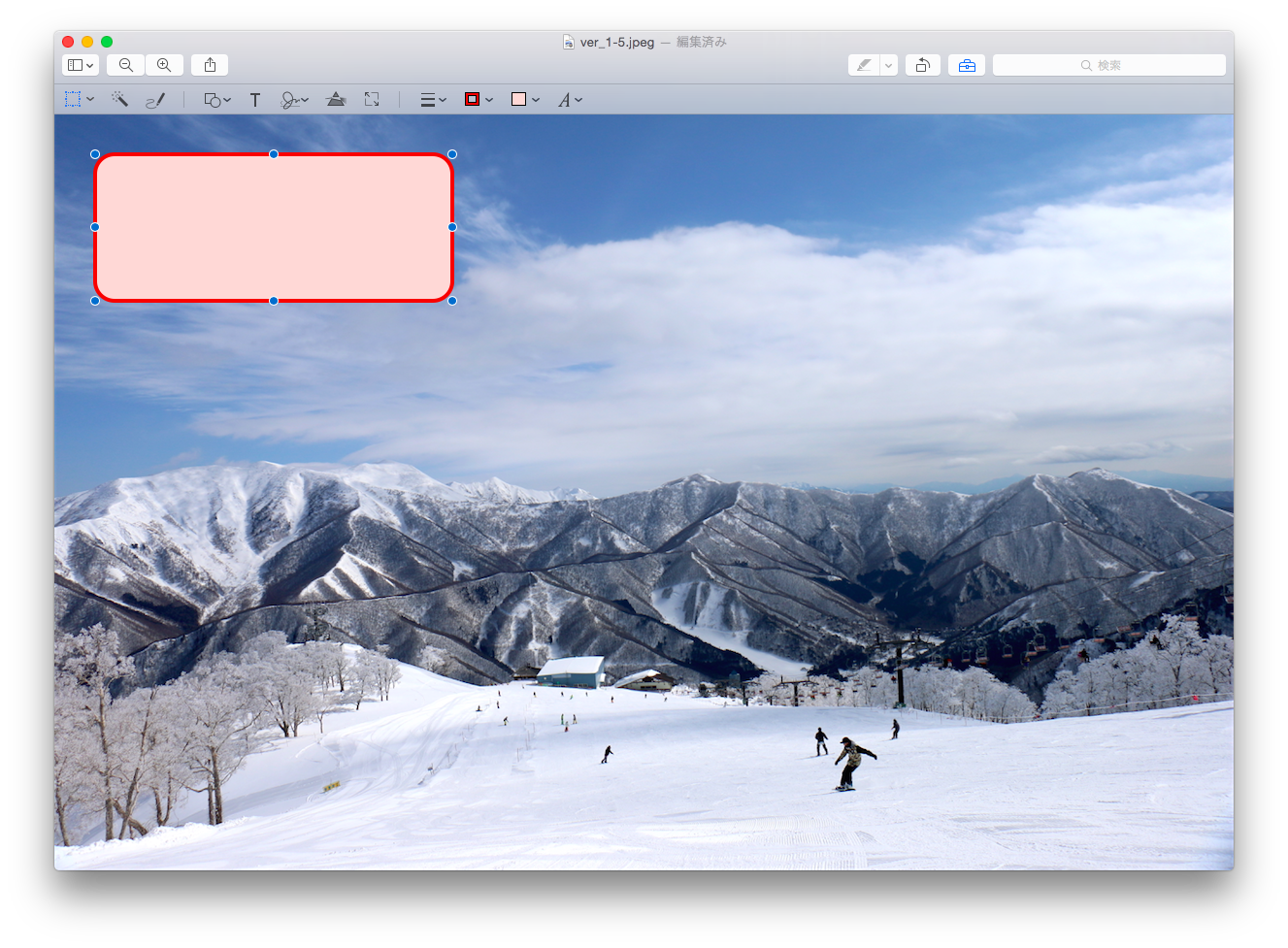Image resolution: width=1288 pixels, height=948 pixels.
Task: Open the Signature tool dropdown
Action: (x=294, y=99)
